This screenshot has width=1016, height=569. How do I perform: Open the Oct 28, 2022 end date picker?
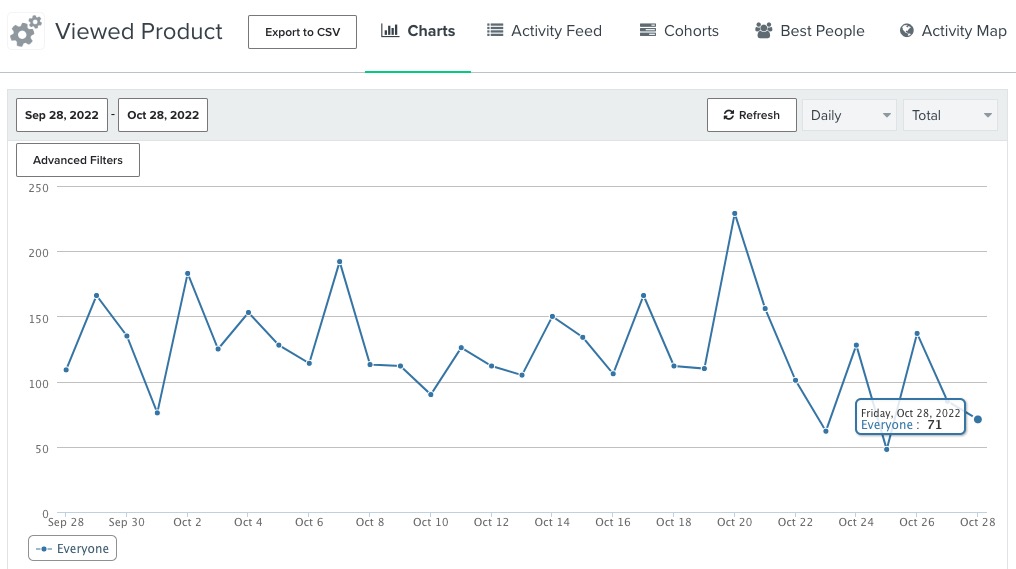point(163,115)
